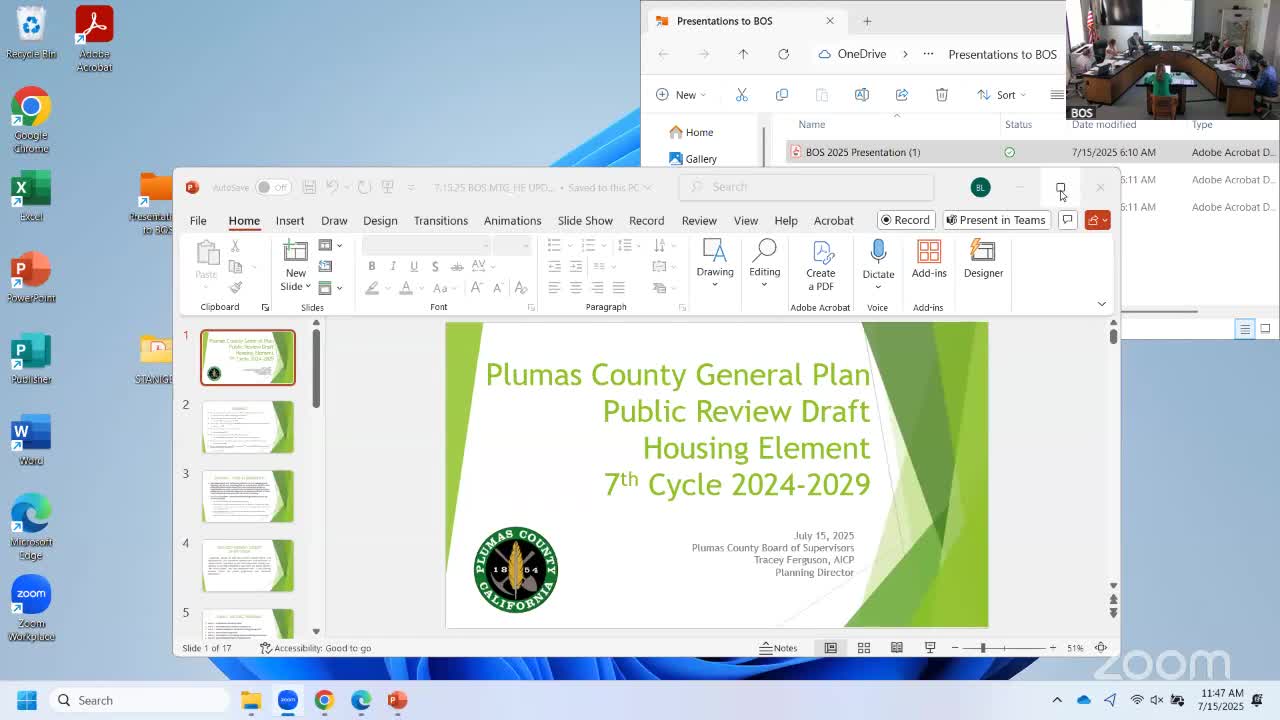Toggle the Record button on the ribbon

coord(906,220)
